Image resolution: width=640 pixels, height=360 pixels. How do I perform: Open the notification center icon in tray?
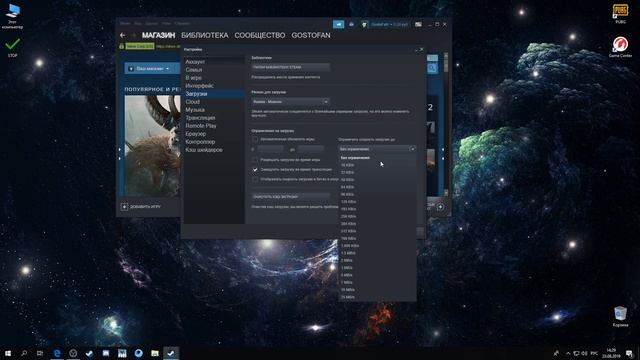click(629, 353)
